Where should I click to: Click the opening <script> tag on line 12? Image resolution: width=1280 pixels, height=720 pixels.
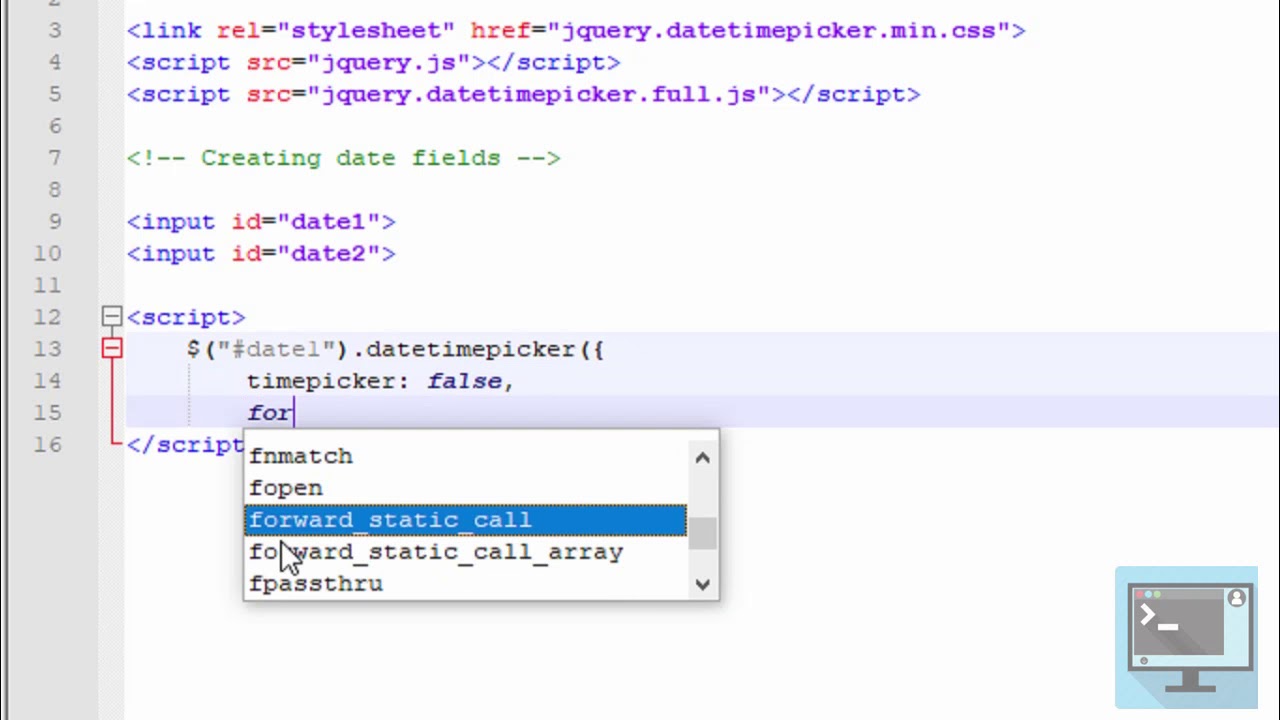click(x=186, y=317)
